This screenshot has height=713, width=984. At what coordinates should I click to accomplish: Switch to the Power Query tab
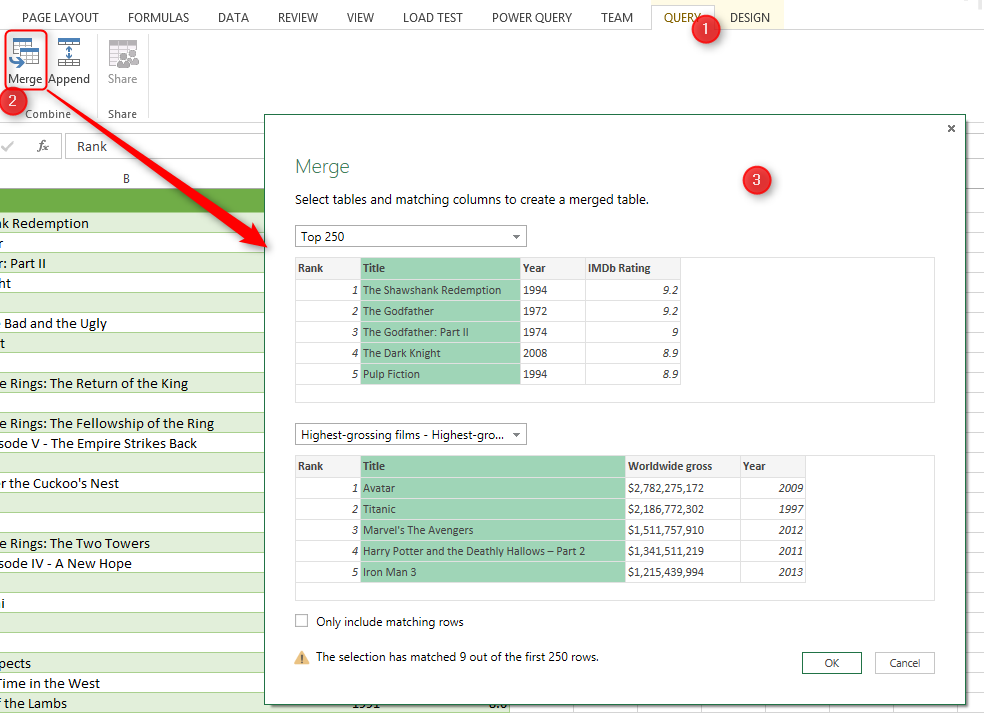point(532,17)
